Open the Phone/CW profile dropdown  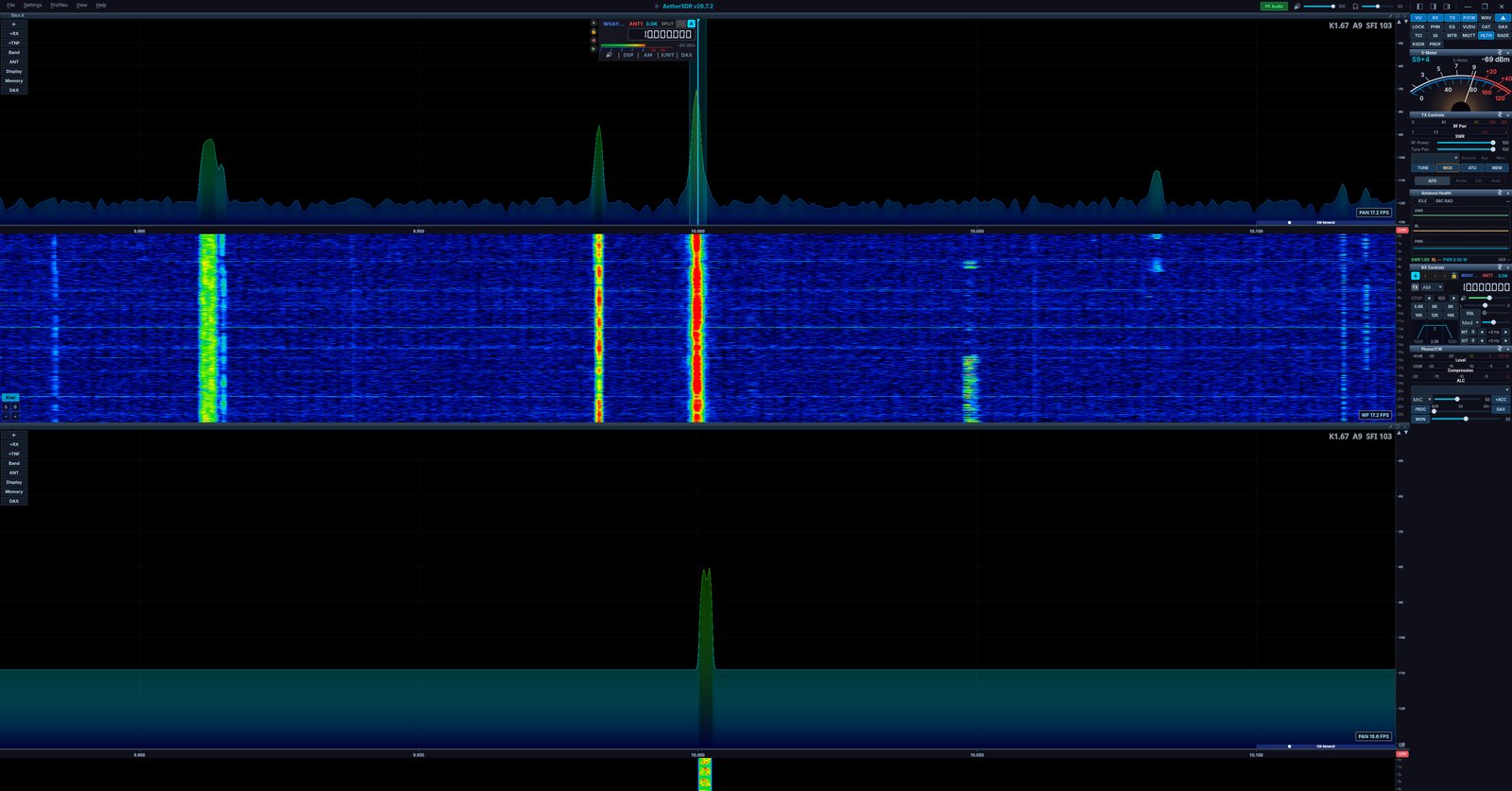[1459, 389]
